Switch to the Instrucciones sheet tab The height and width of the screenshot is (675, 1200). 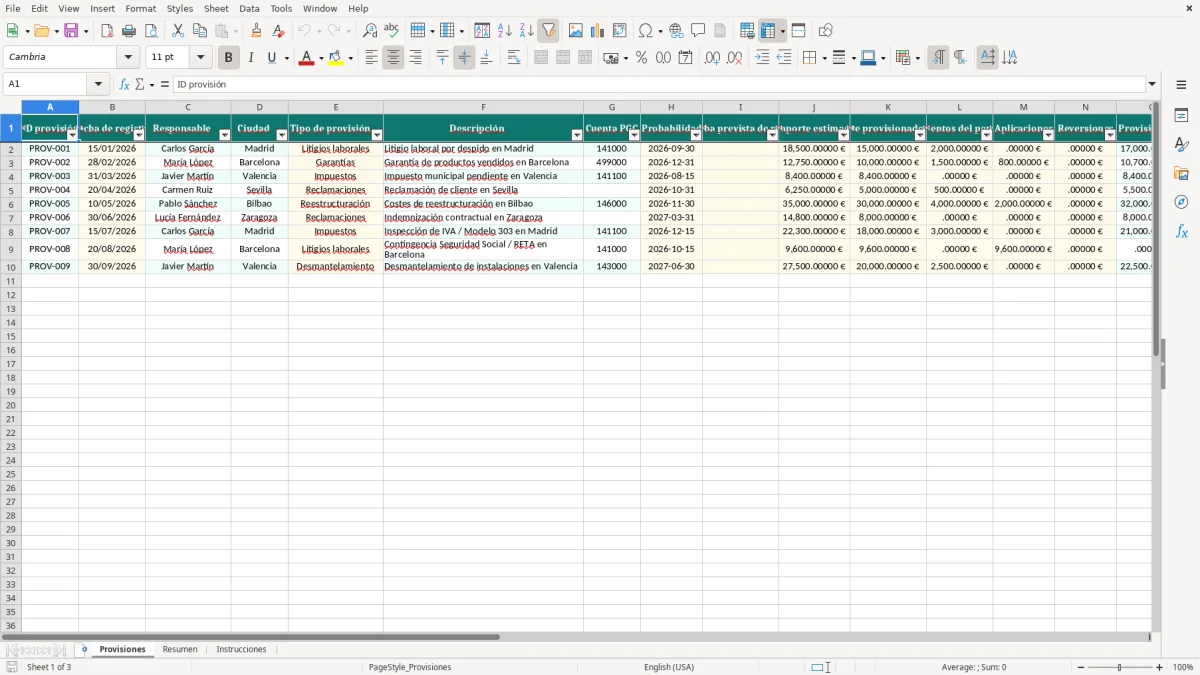click(x=241, y=649)
